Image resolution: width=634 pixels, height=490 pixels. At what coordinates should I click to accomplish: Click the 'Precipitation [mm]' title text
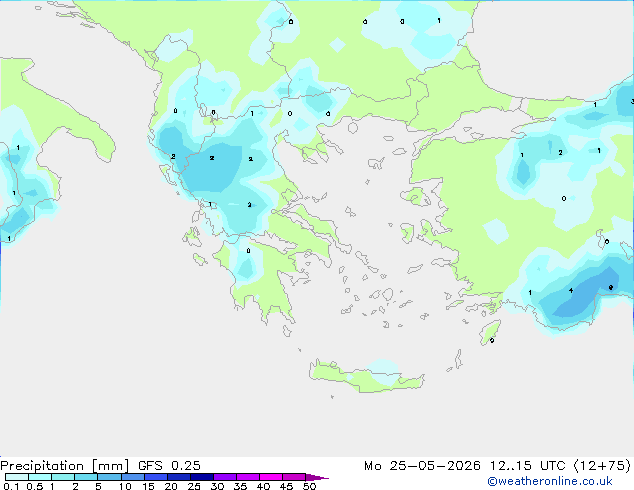(x=65, y=466)
